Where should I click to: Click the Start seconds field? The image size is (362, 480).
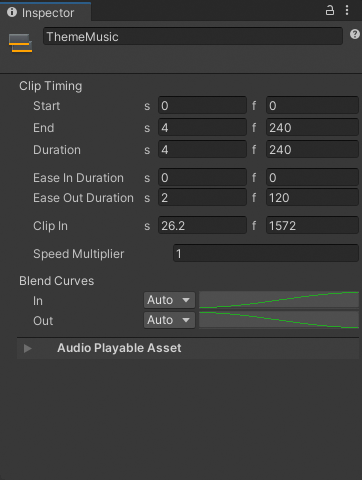click(x=202, y=106)
